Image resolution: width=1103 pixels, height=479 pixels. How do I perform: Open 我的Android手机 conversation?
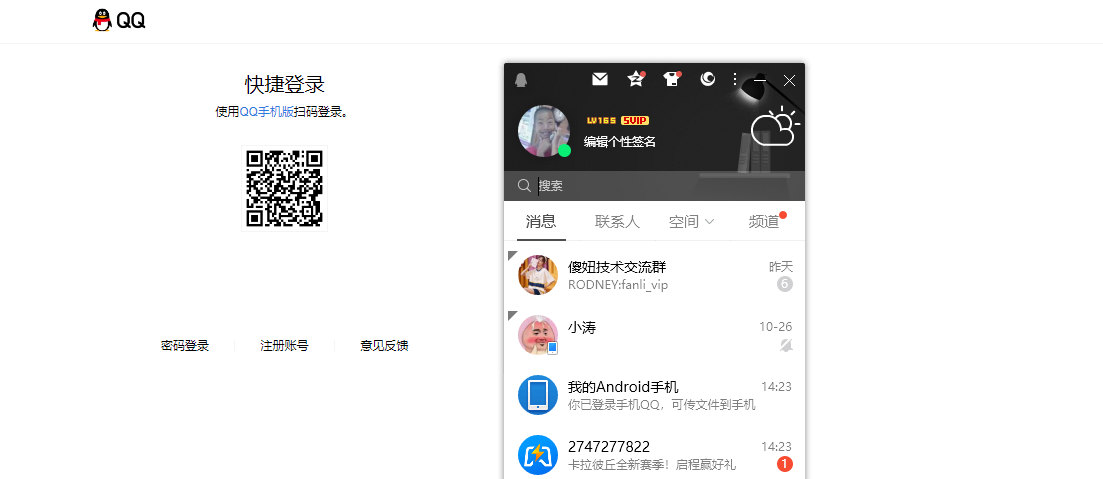654,395
